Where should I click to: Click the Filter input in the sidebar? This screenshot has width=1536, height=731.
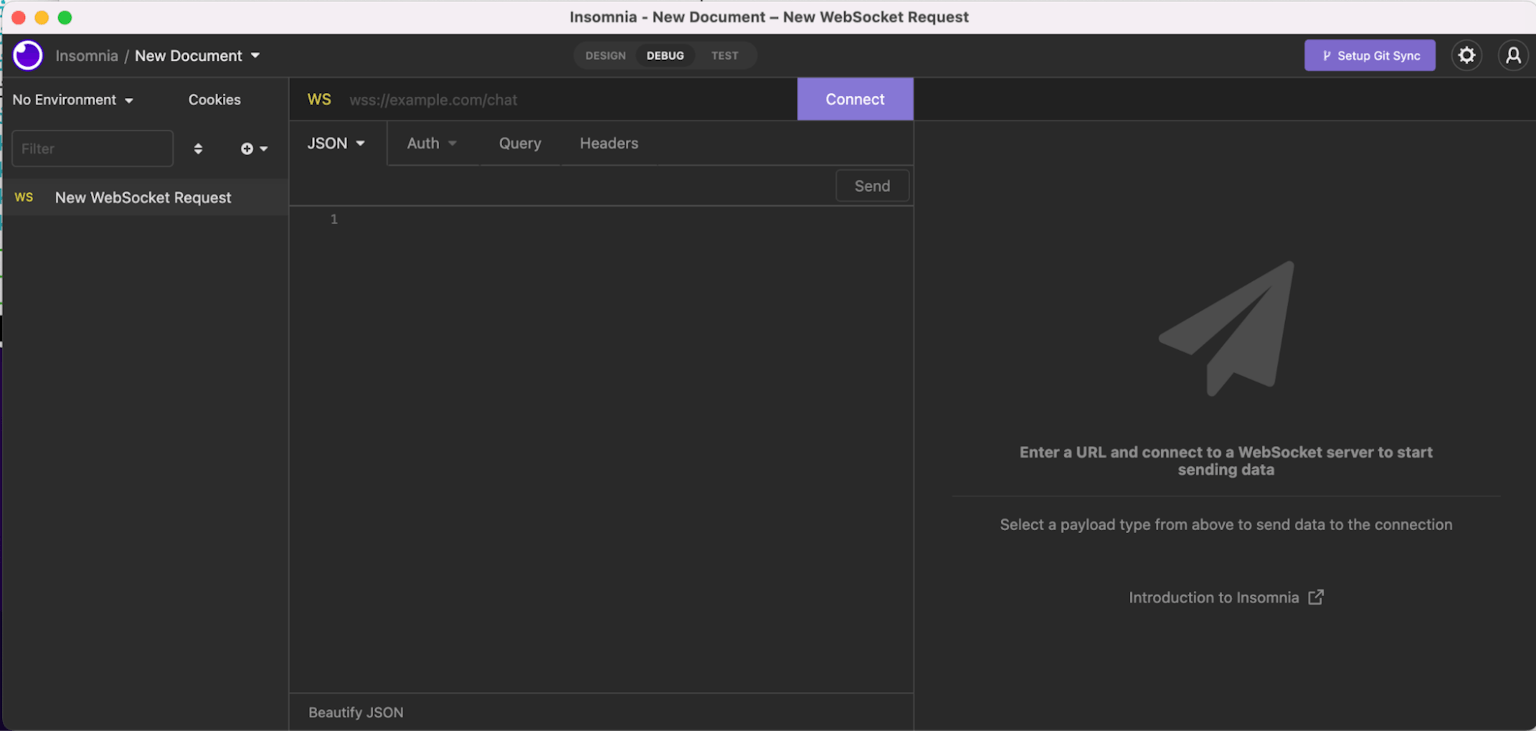(92, 148)
